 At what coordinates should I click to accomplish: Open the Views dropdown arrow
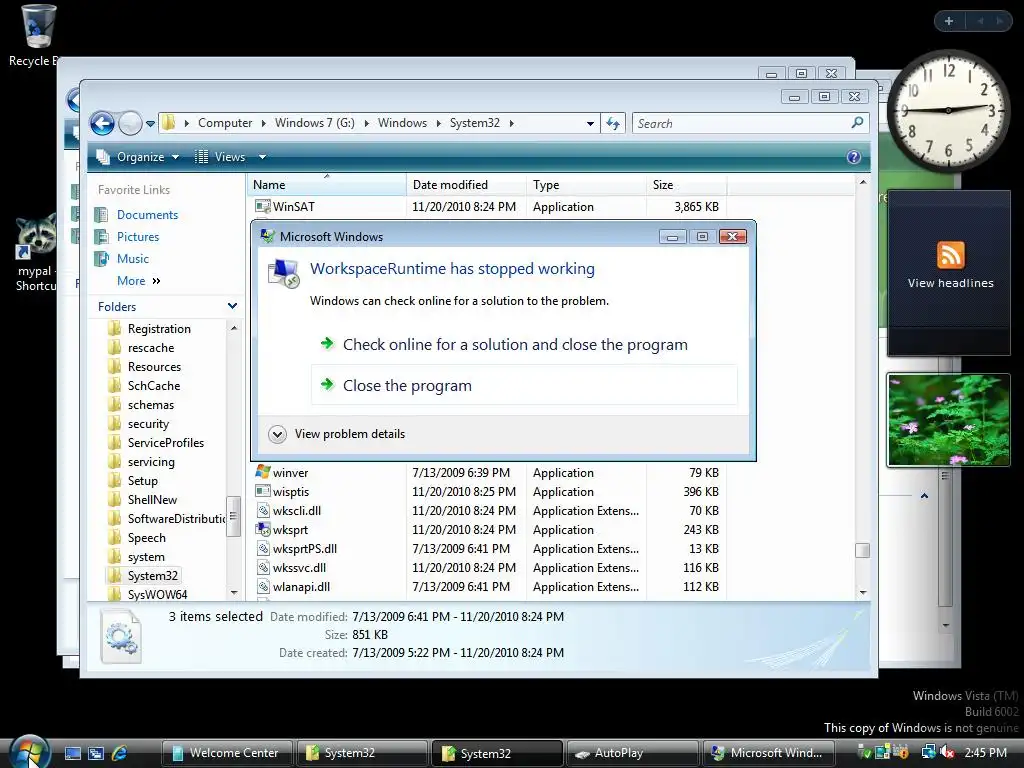click(x=262, y=157)
